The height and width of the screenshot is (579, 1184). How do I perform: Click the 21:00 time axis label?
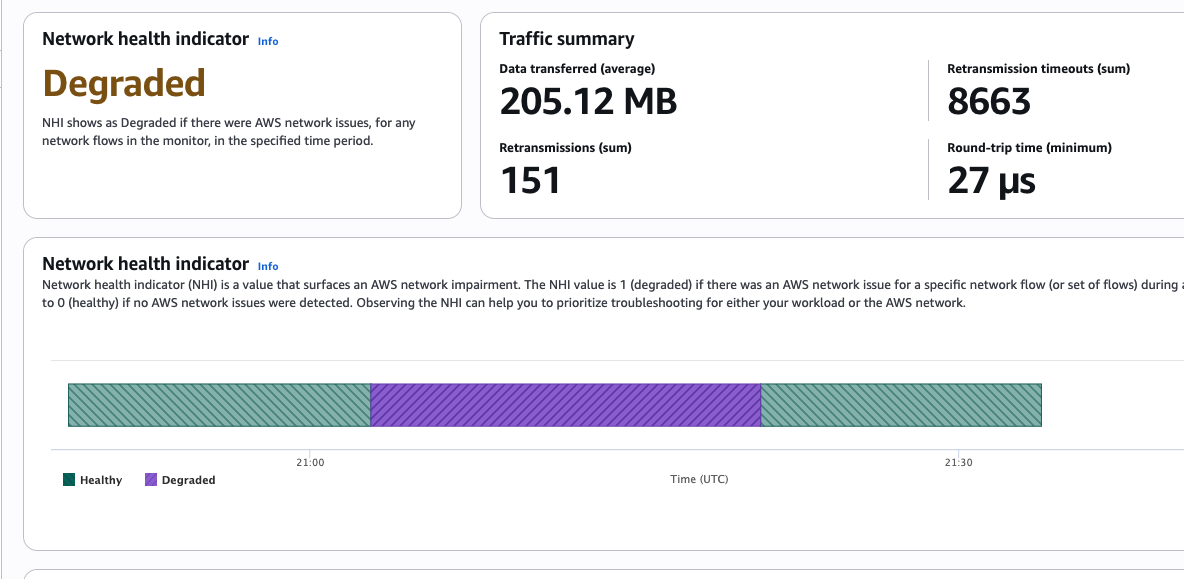click(310, 463)
